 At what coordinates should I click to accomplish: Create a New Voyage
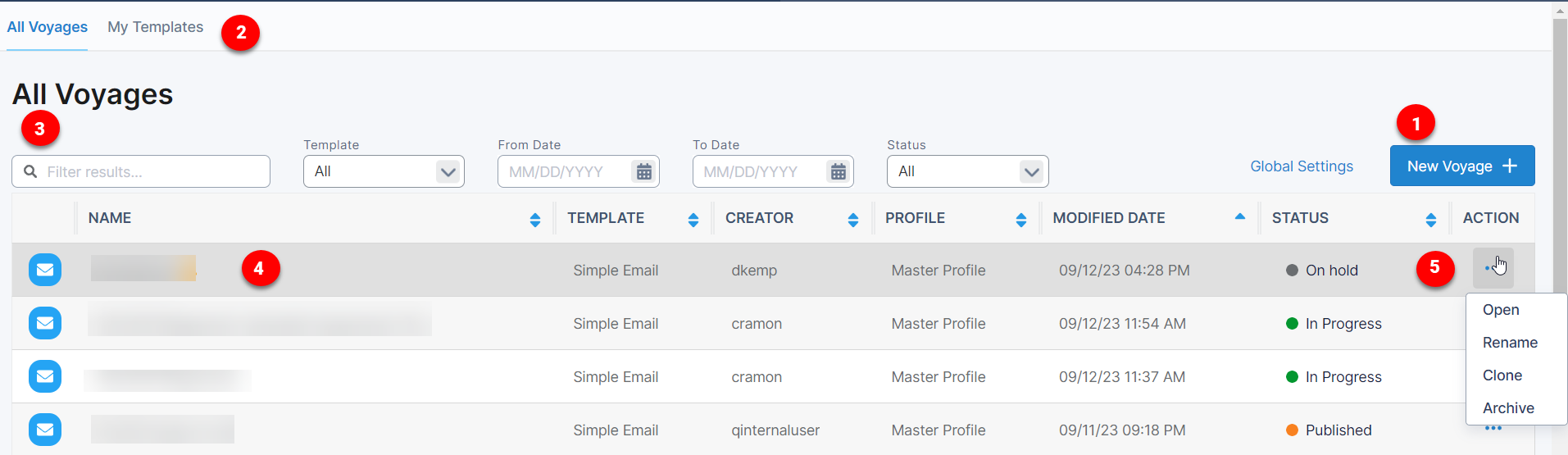tap(1461, 166)
